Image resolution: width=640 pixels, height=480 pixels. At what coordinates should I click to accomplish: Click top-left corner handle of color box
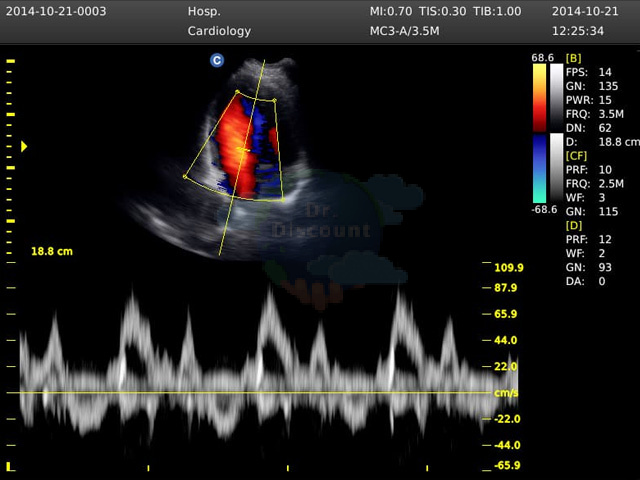tap(237, 92)
